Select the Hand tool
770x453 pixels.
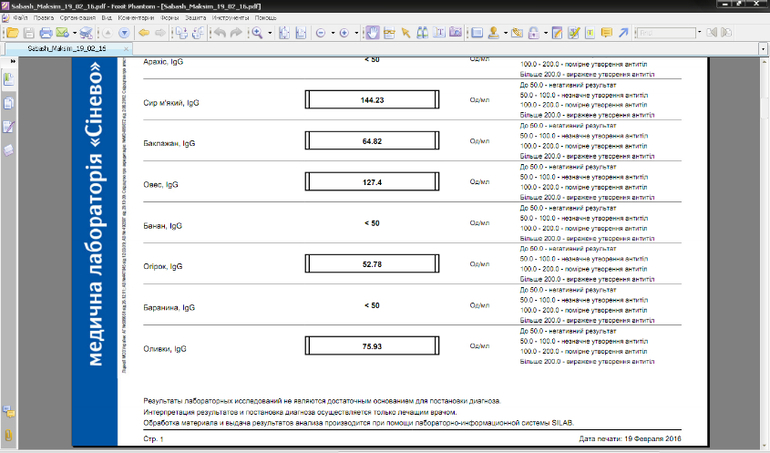point(371,33)
